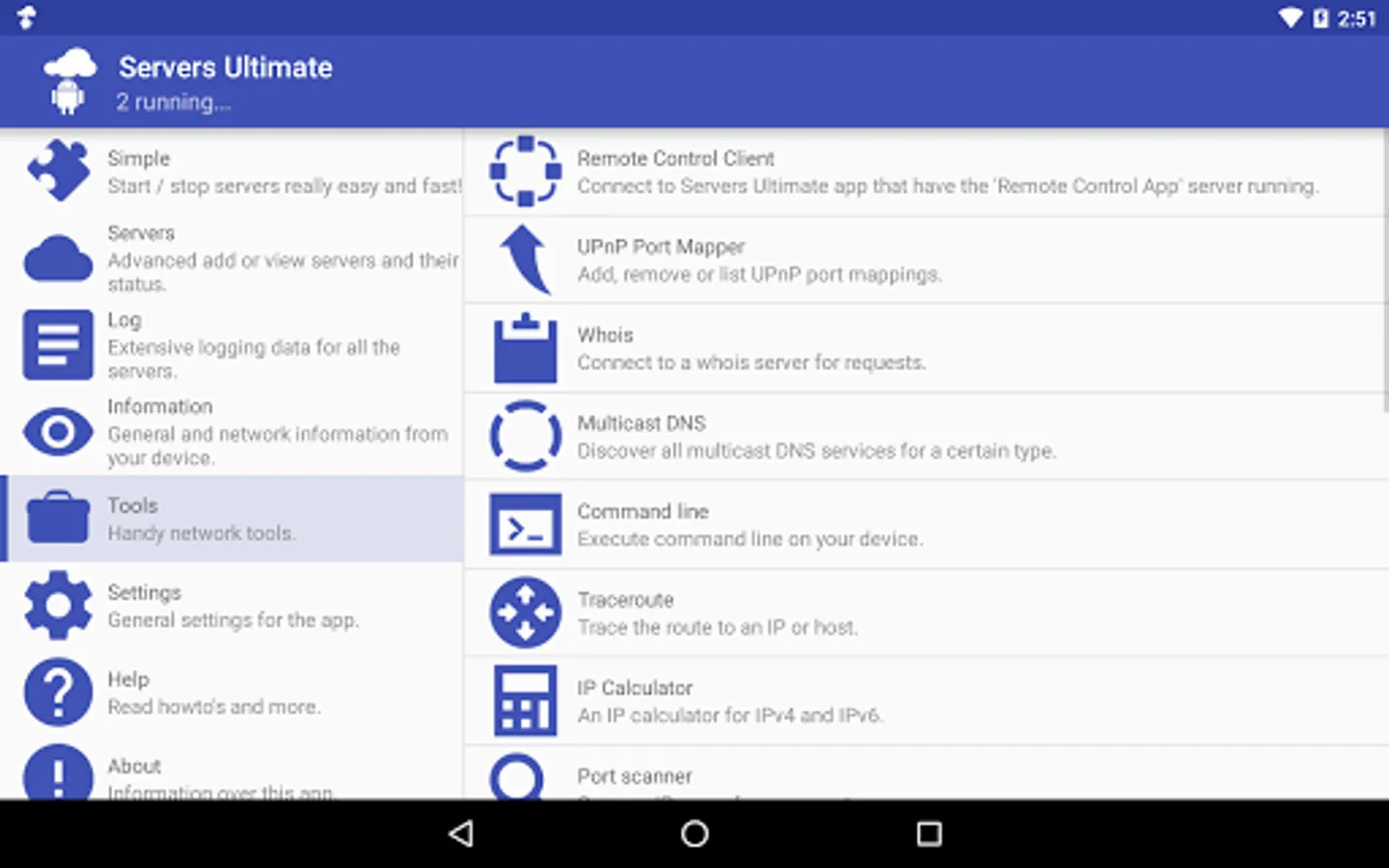Open the Servers menu label
The width and height of the screenshot is (1389, 868).
point(141,233)
